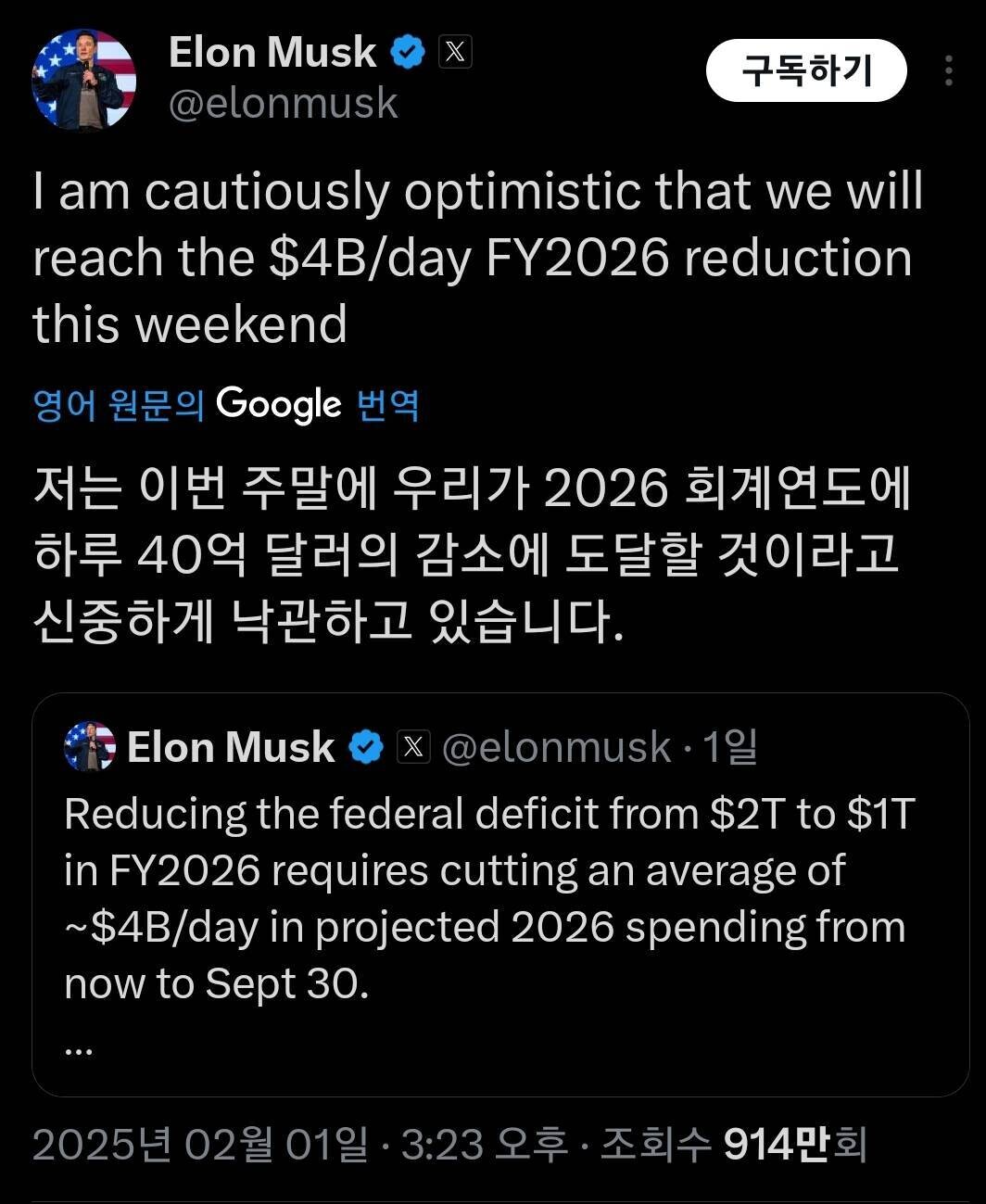Viewport: 986px width, 1204px height.
Task: Open the small avatar in the quoted tweet
Action: (x=90, y=747)
